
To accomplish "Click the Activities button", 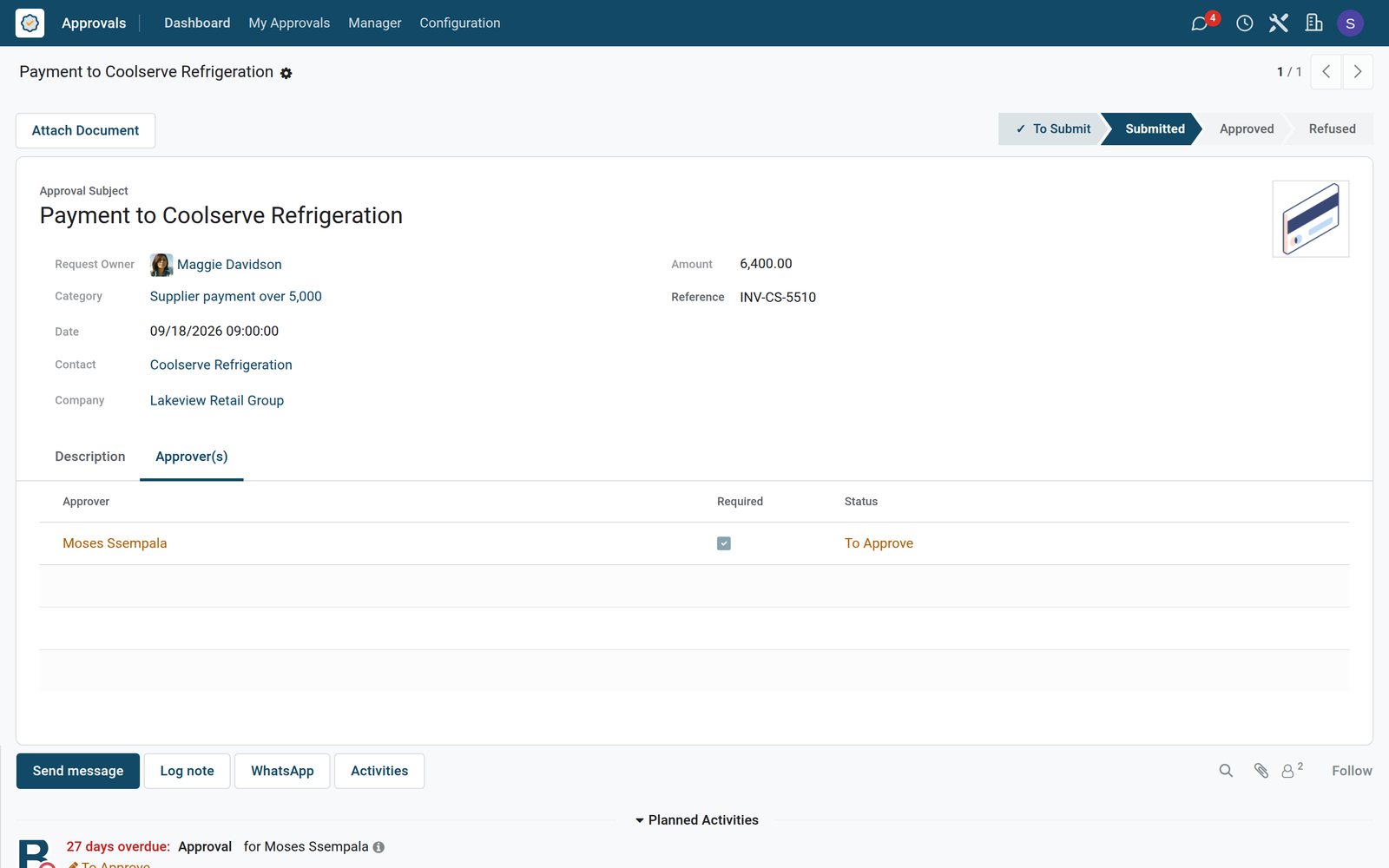I will click(x=379, y=771).
